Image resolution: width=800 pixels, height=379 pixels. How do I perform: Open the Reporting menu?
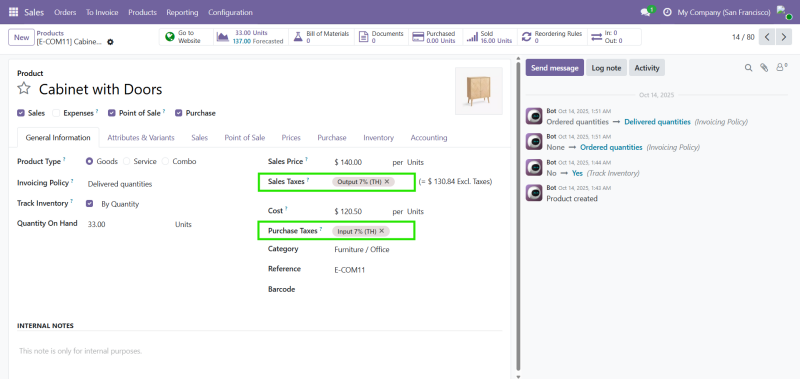point(182,12)
